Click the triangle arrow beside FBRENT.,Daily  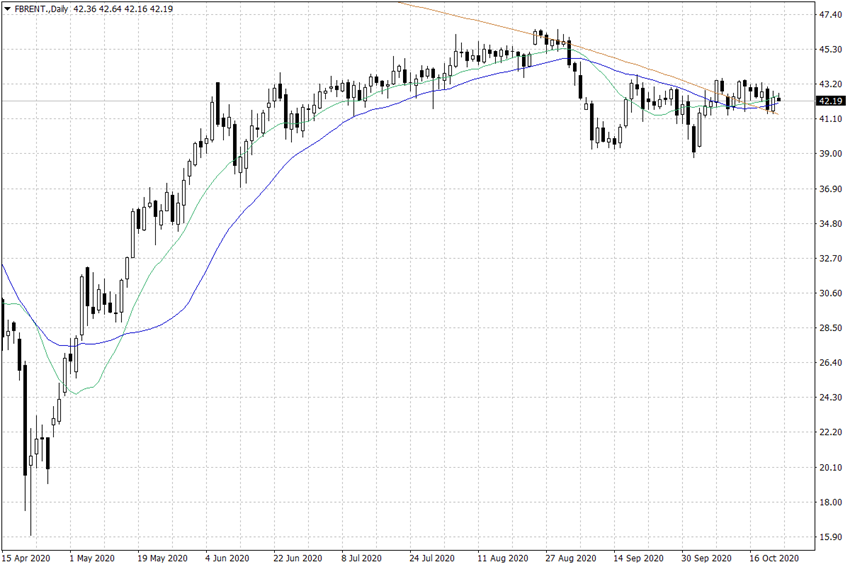pyautogui.click(x=7, y=9)
